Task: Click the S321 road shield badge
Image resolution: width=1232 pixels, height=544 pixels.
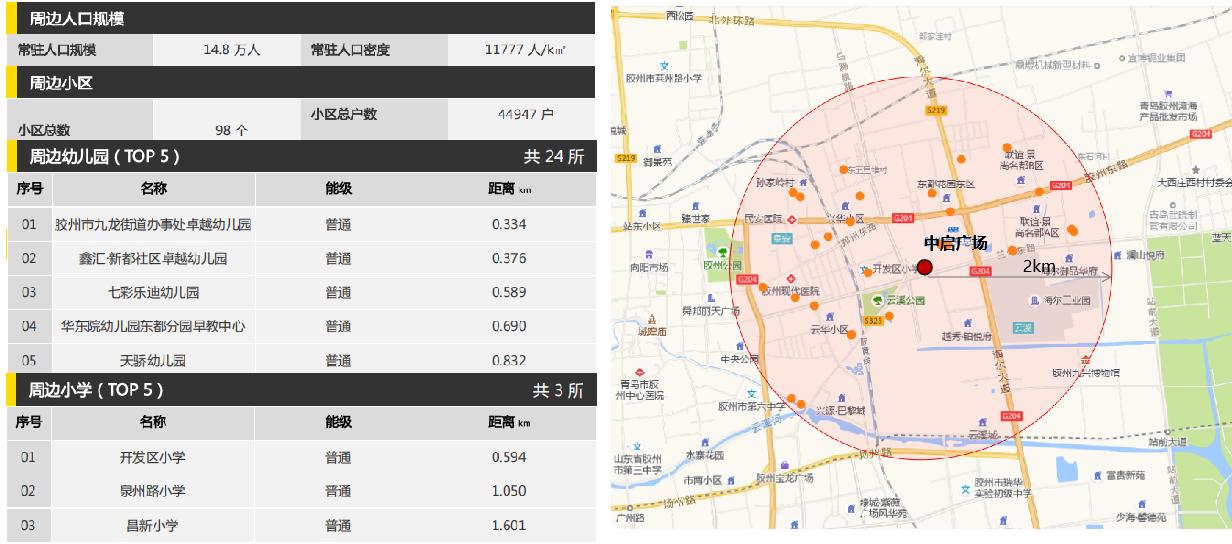Action: 872,320
